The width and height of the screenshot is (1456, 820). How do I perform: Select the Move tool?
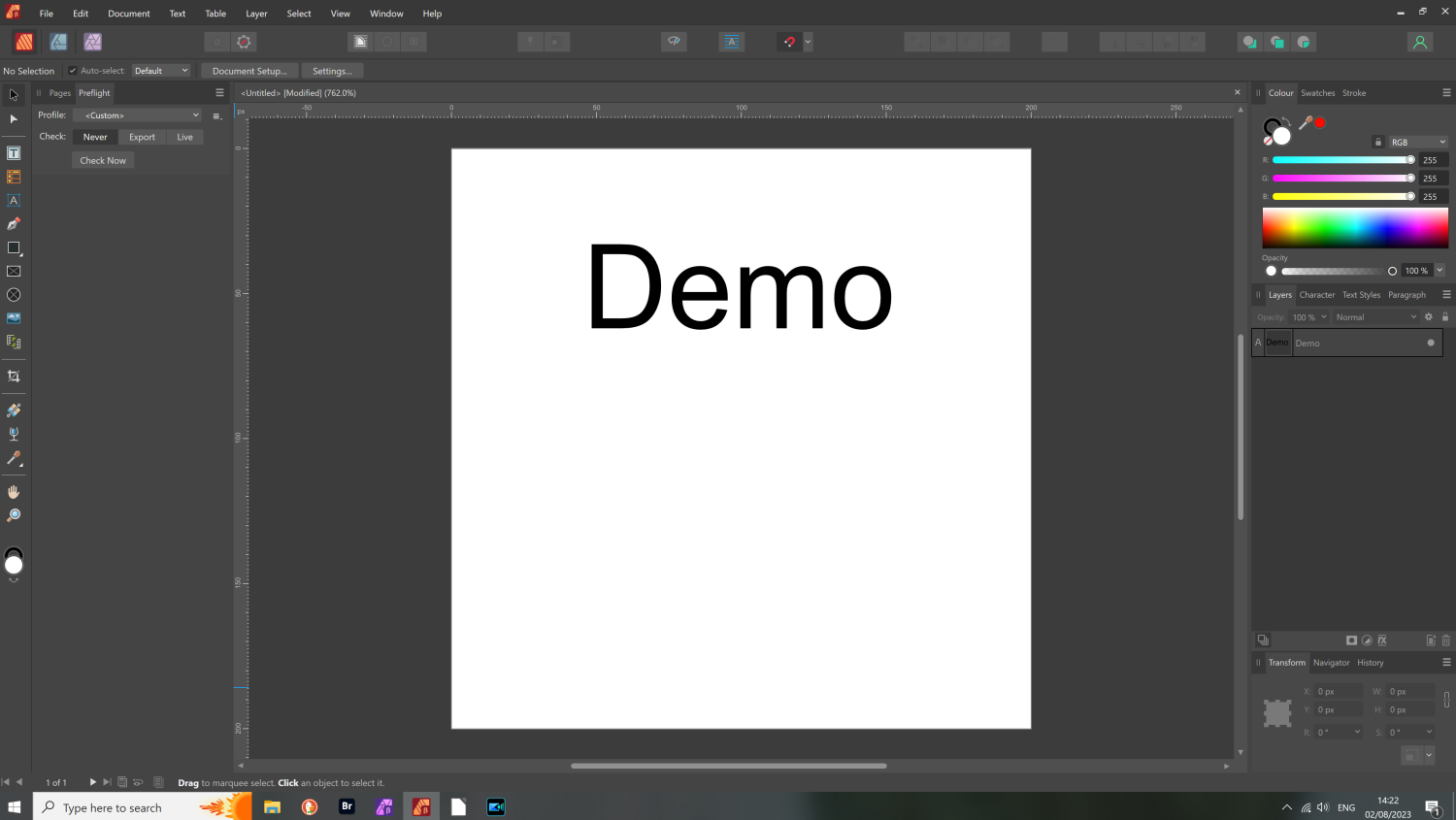pyautogui.click(x=14, y=94)
